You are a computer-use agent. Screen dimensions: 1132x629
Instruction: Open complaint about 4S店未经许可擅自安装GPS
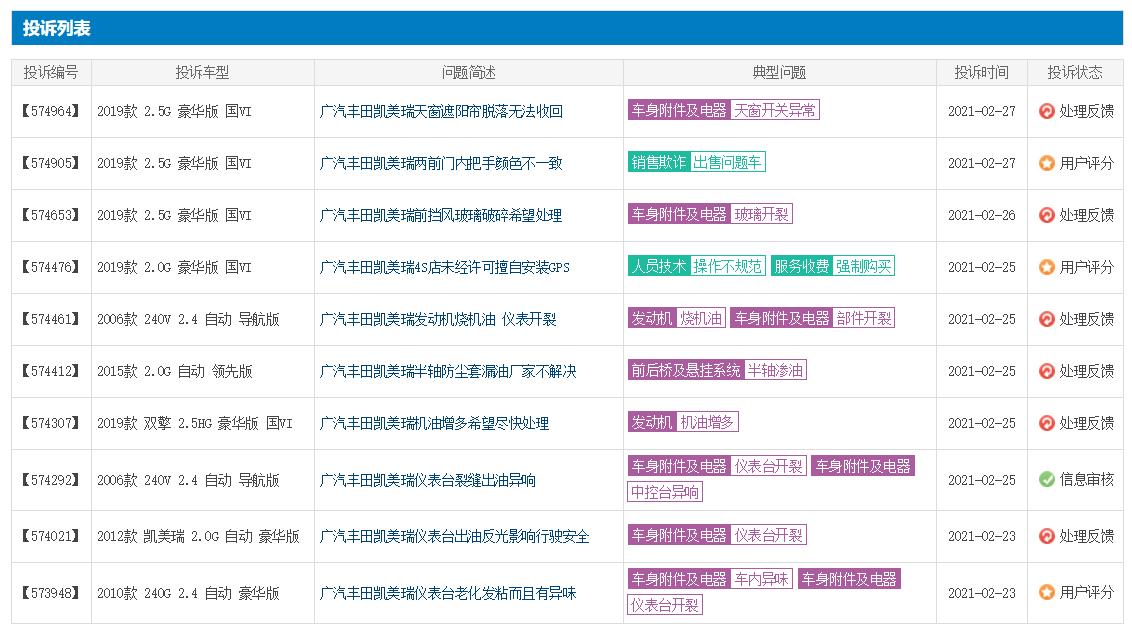(444, 267)
